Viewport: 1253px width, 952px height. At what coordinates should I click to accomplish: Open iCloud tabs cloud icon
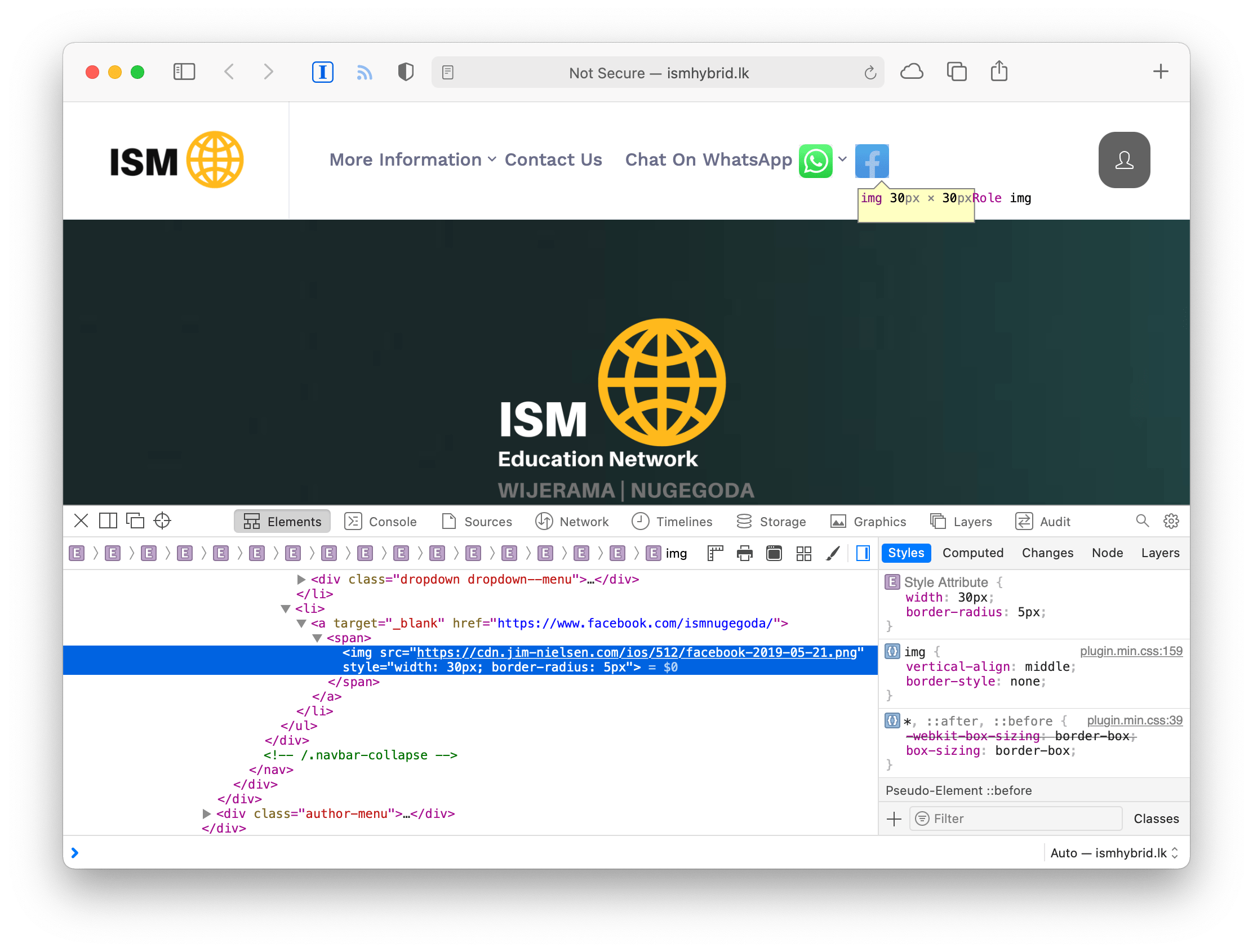coord(911,72)
